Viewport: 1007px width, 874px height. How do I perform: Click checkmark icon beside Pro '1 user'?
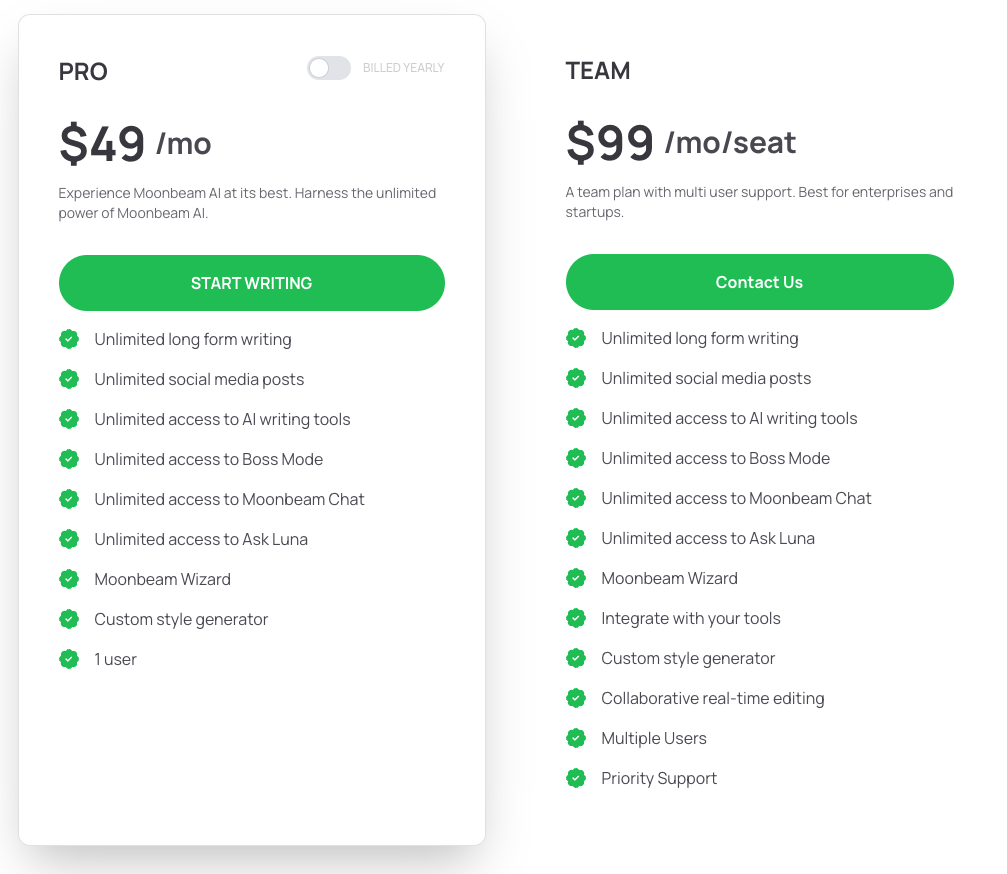[69, 659]
